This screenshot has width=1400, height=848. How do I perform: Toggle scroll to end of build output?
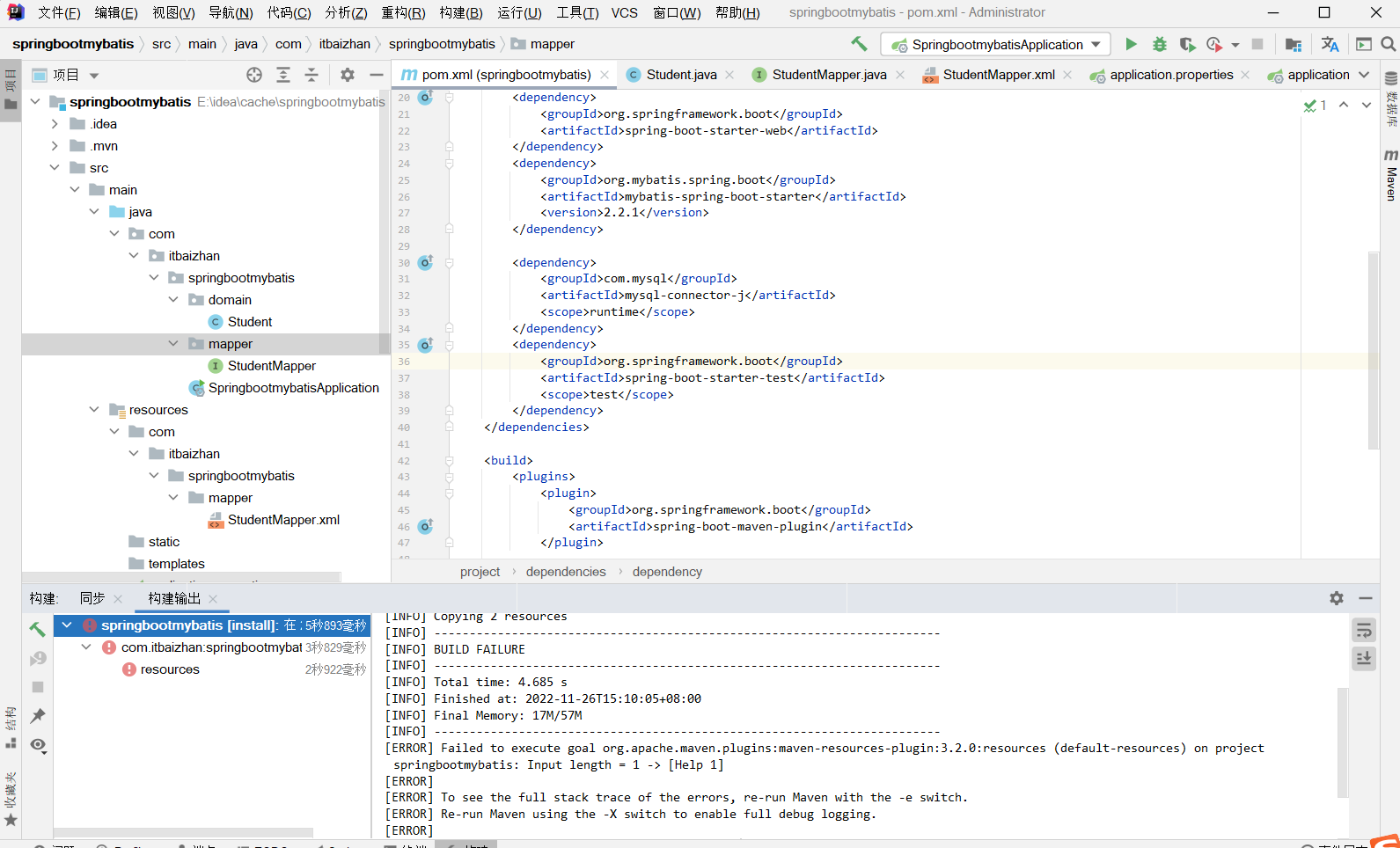tap(1364, 658)
